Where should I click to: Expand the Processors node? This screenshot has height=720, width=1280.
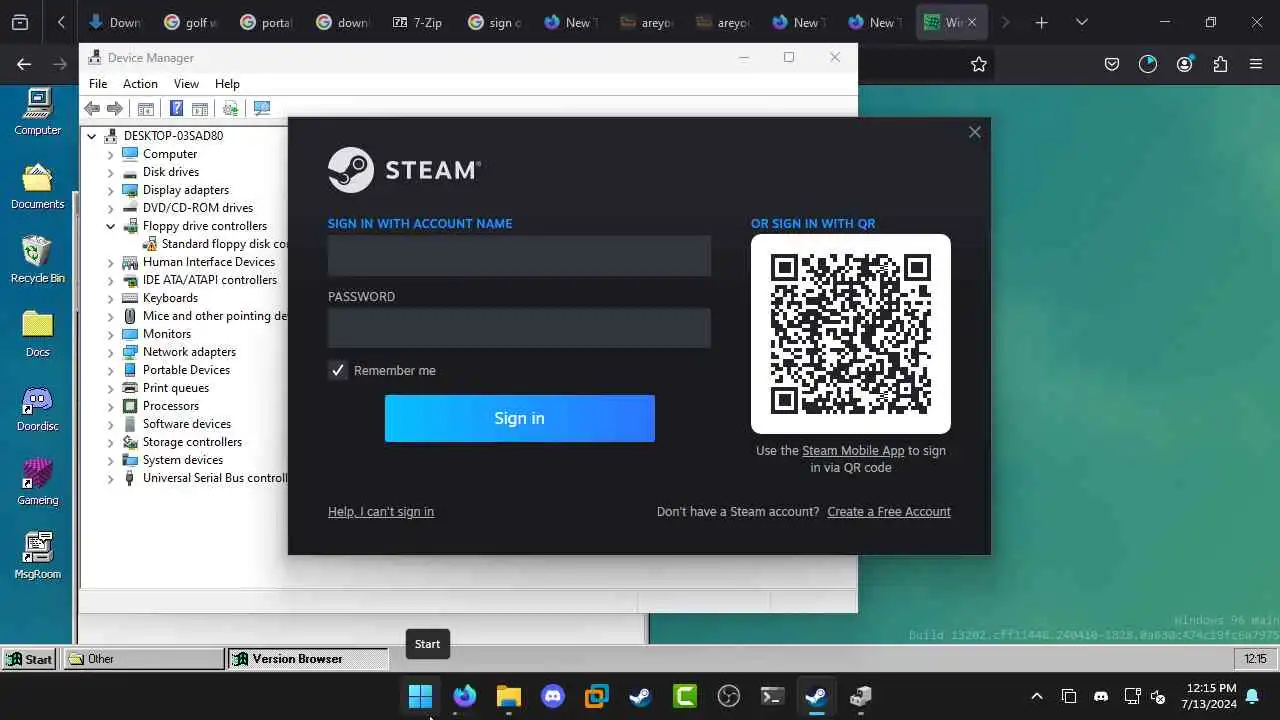click(x=111, y=406)
